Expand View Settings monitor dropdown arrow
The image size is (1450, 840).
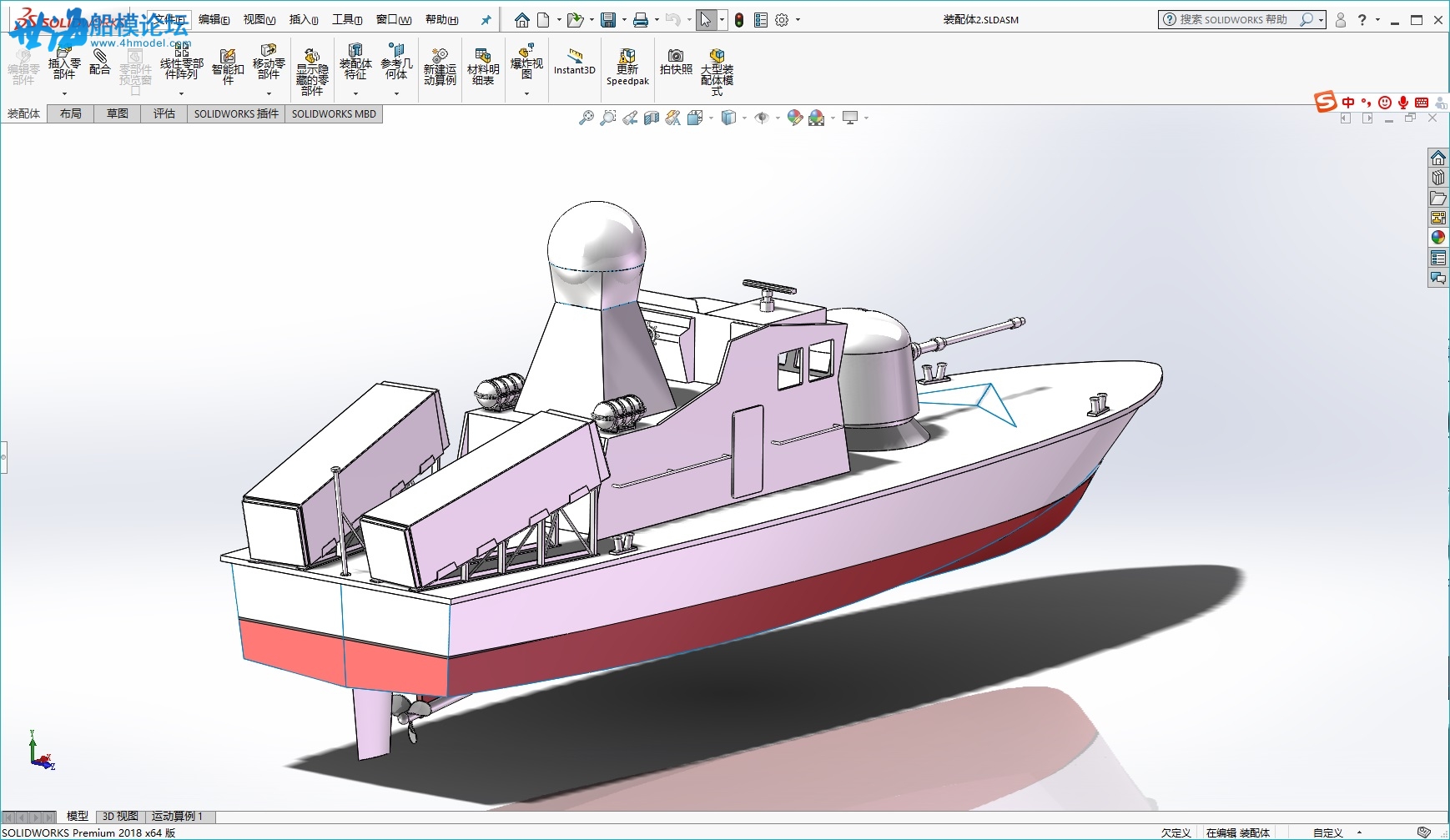pos(866,118)
